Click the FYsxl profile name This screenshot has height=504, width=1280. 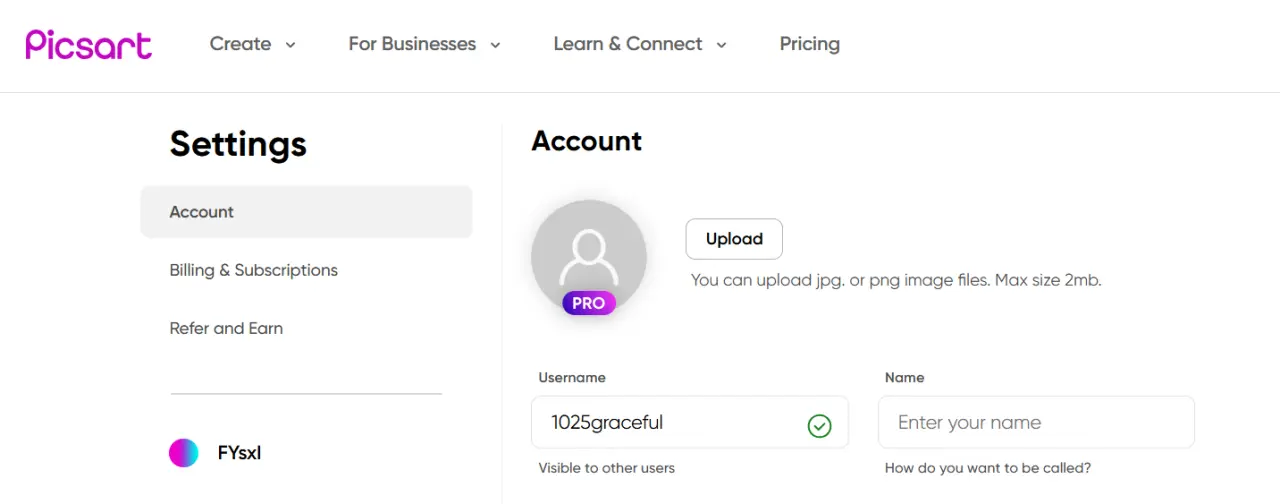pyautogui.click(x=240, y=453)
